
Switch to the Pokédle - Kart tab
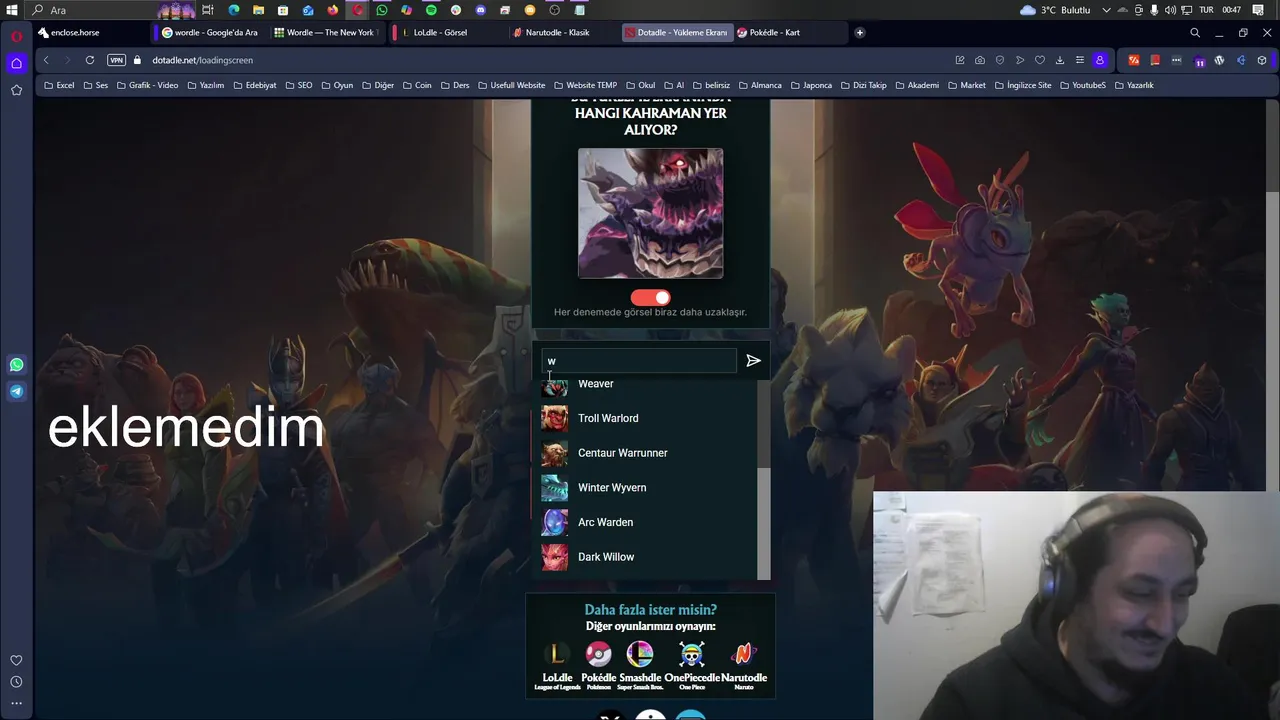[789, 32]
